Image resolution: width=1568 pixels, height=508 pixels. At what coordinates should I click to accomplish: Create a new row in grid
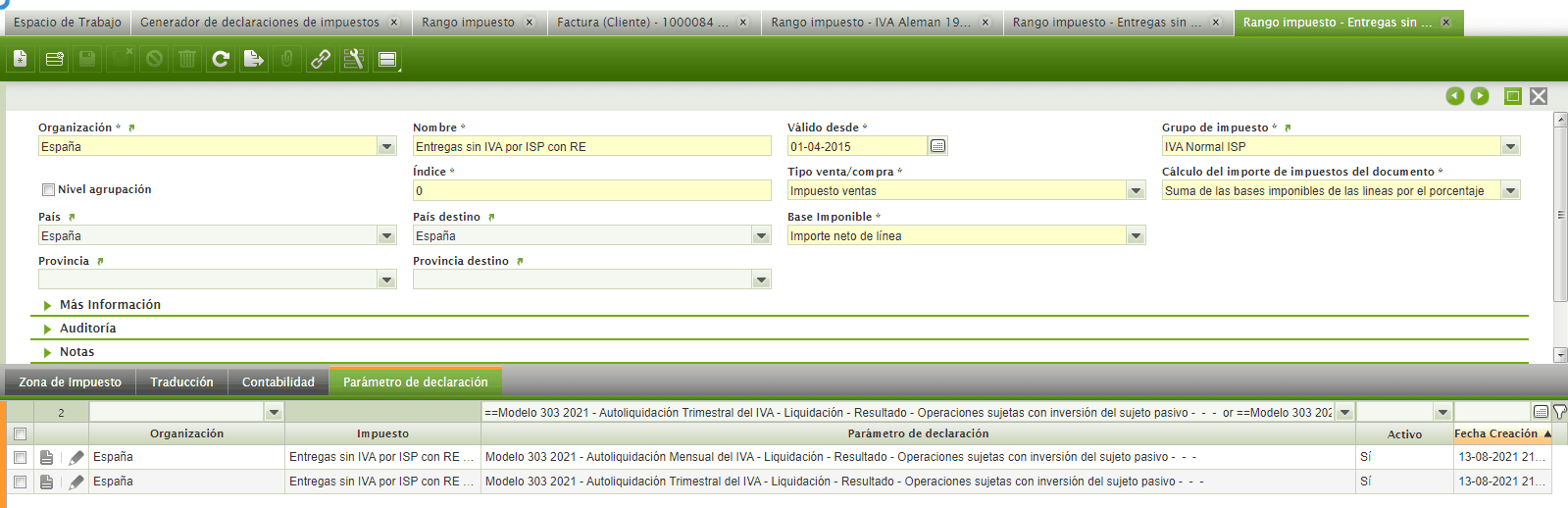tap(54, 60)
